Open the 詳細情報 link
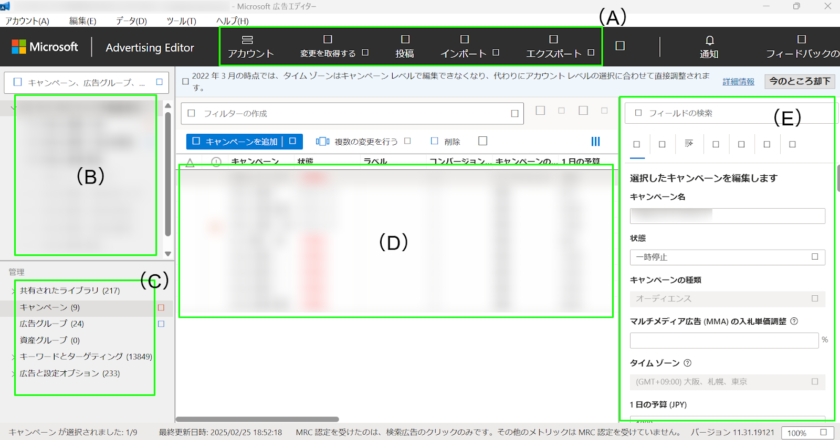 tap(739, 81)
